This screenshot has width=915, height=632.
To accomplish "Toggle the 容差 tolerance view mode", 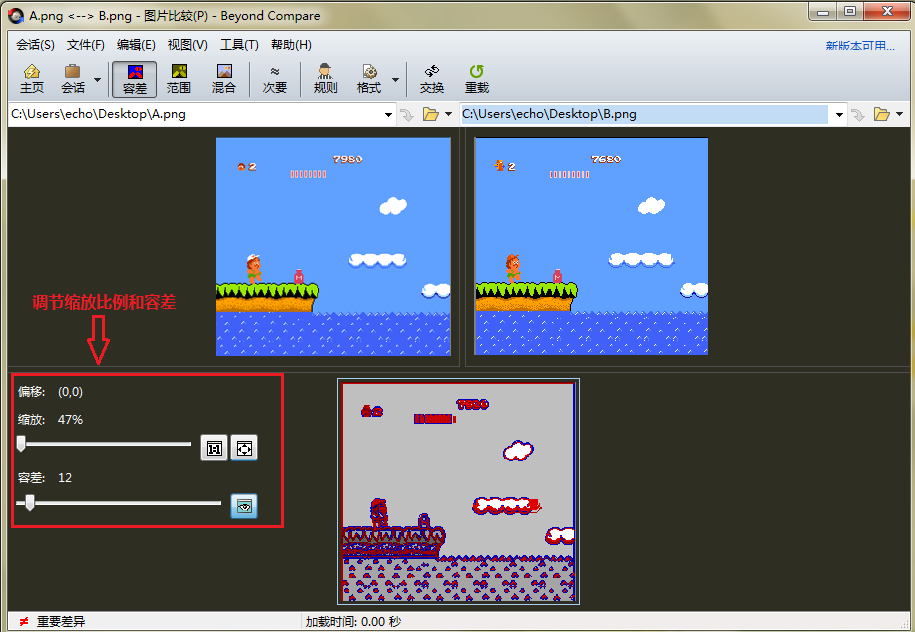I will click(135, 79).
